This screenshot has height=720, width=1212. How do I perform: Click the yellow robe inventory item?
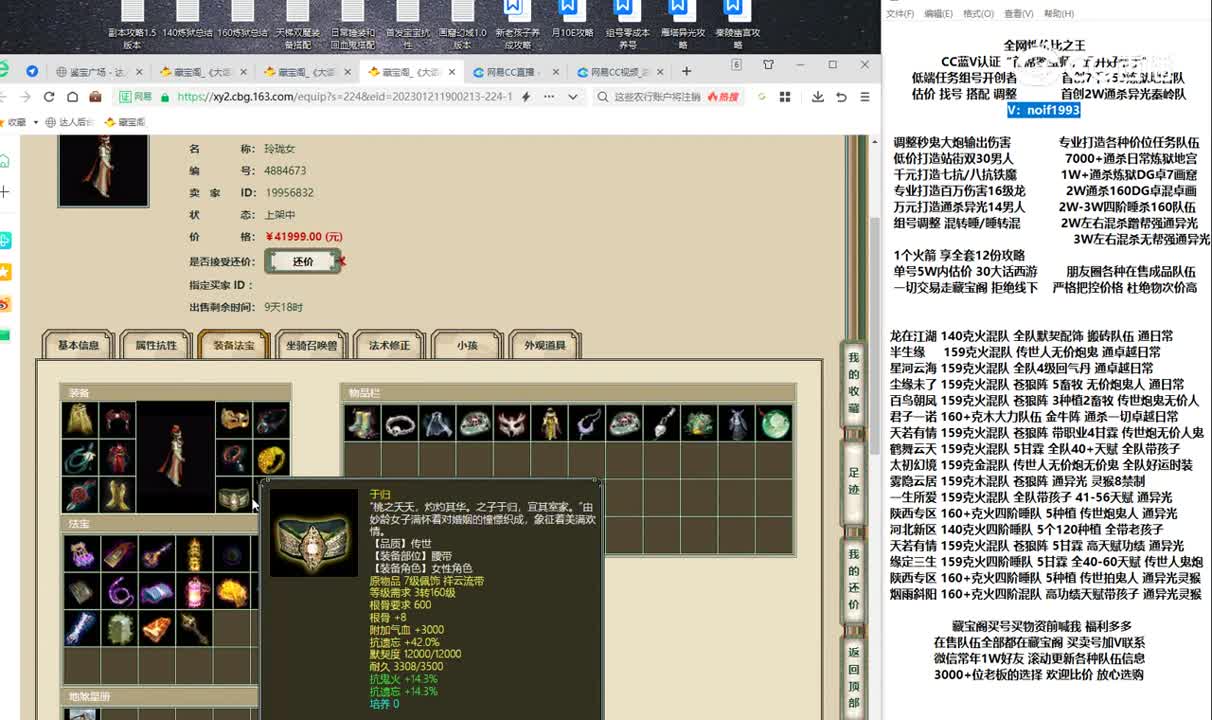tap(549, 423)
